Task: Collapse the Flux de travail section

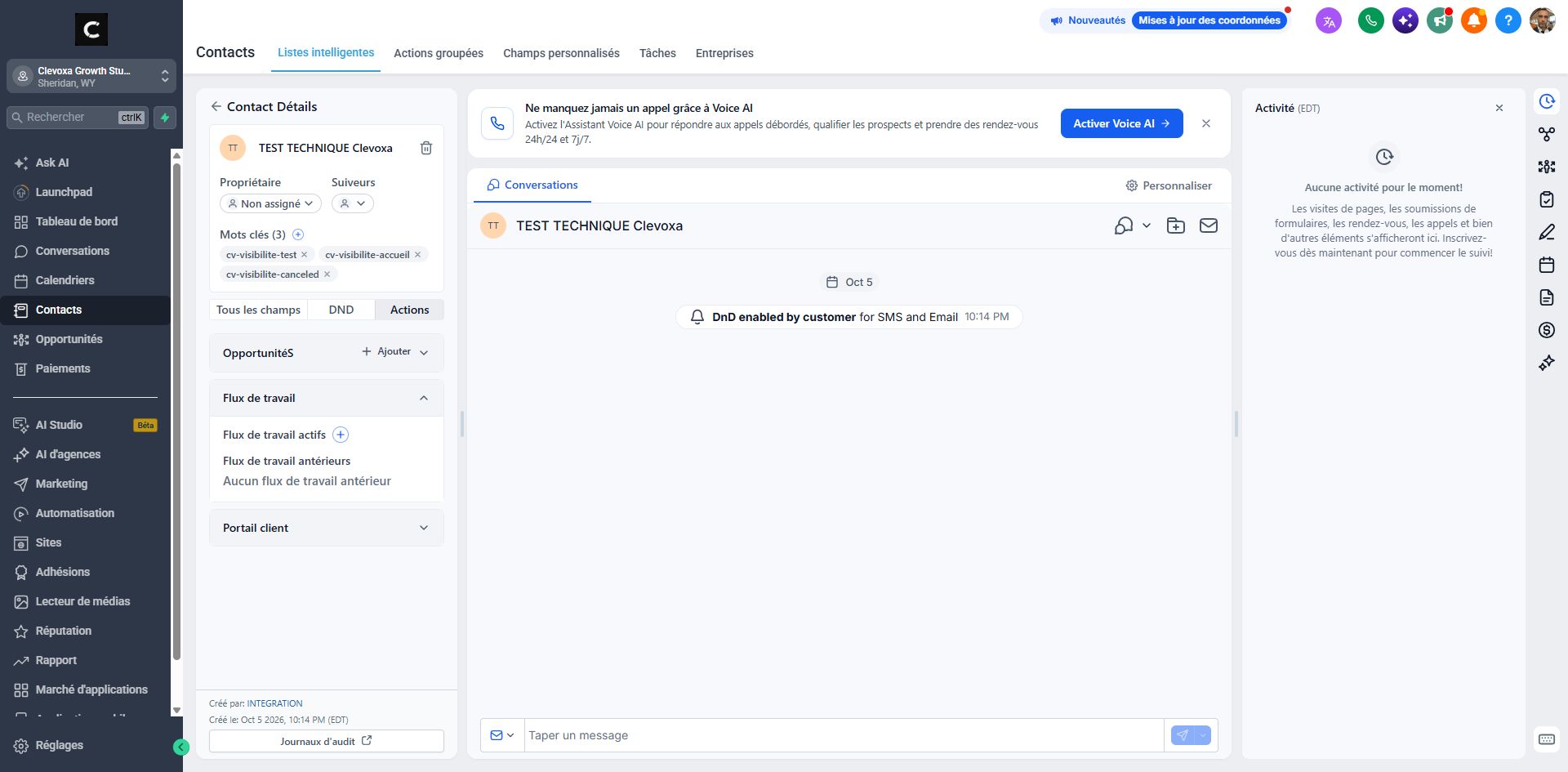Action: tap(424, 398)
